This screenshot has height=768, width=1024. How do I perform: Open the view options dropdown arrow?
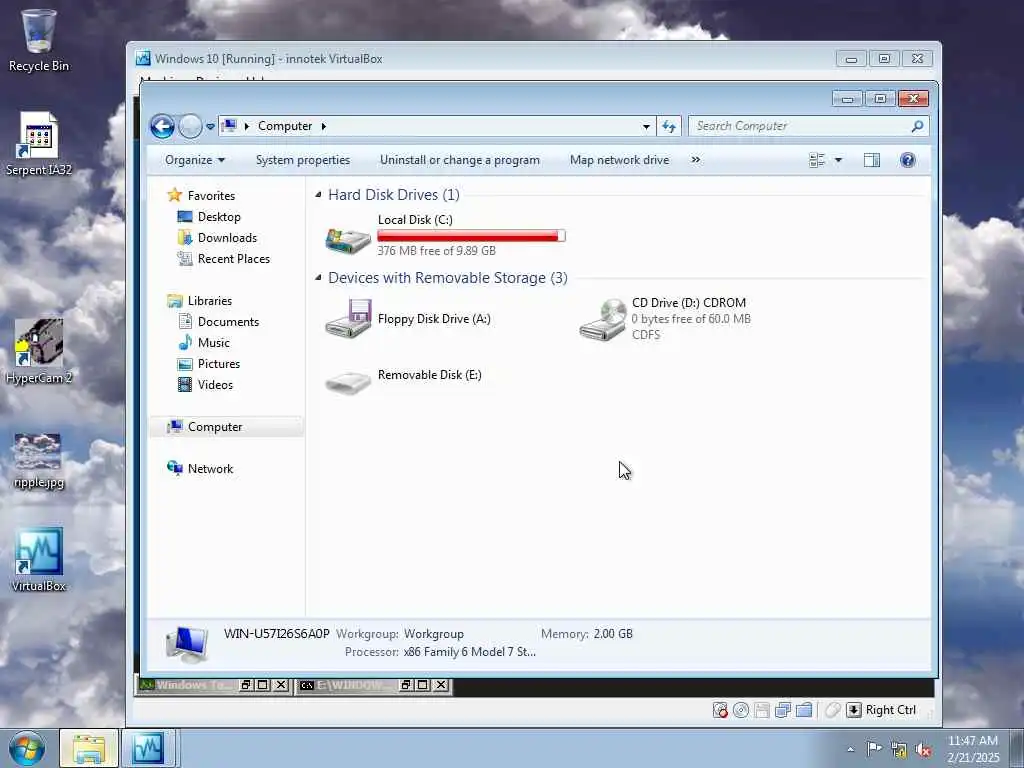[839, 160]
